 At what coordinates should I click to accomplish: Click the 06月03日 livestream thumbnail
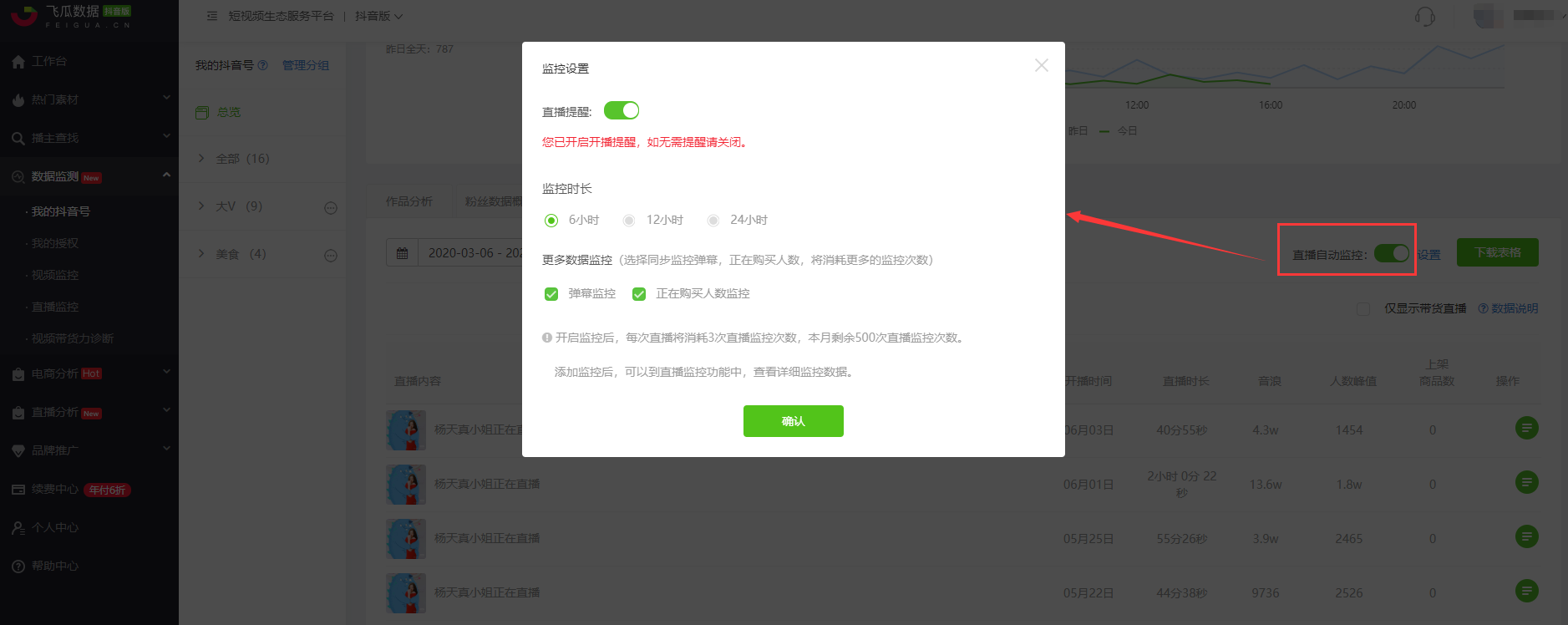point(406,430)
